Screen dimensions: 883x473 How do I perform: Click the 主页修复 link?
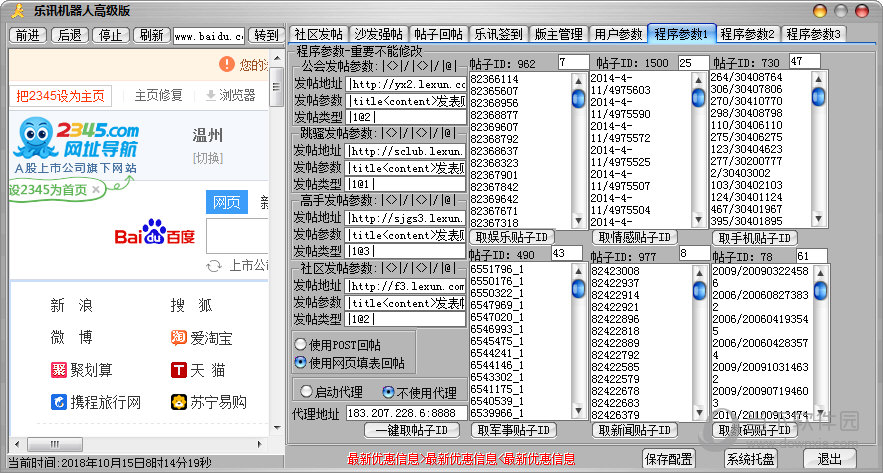click(x=158, y=96)
